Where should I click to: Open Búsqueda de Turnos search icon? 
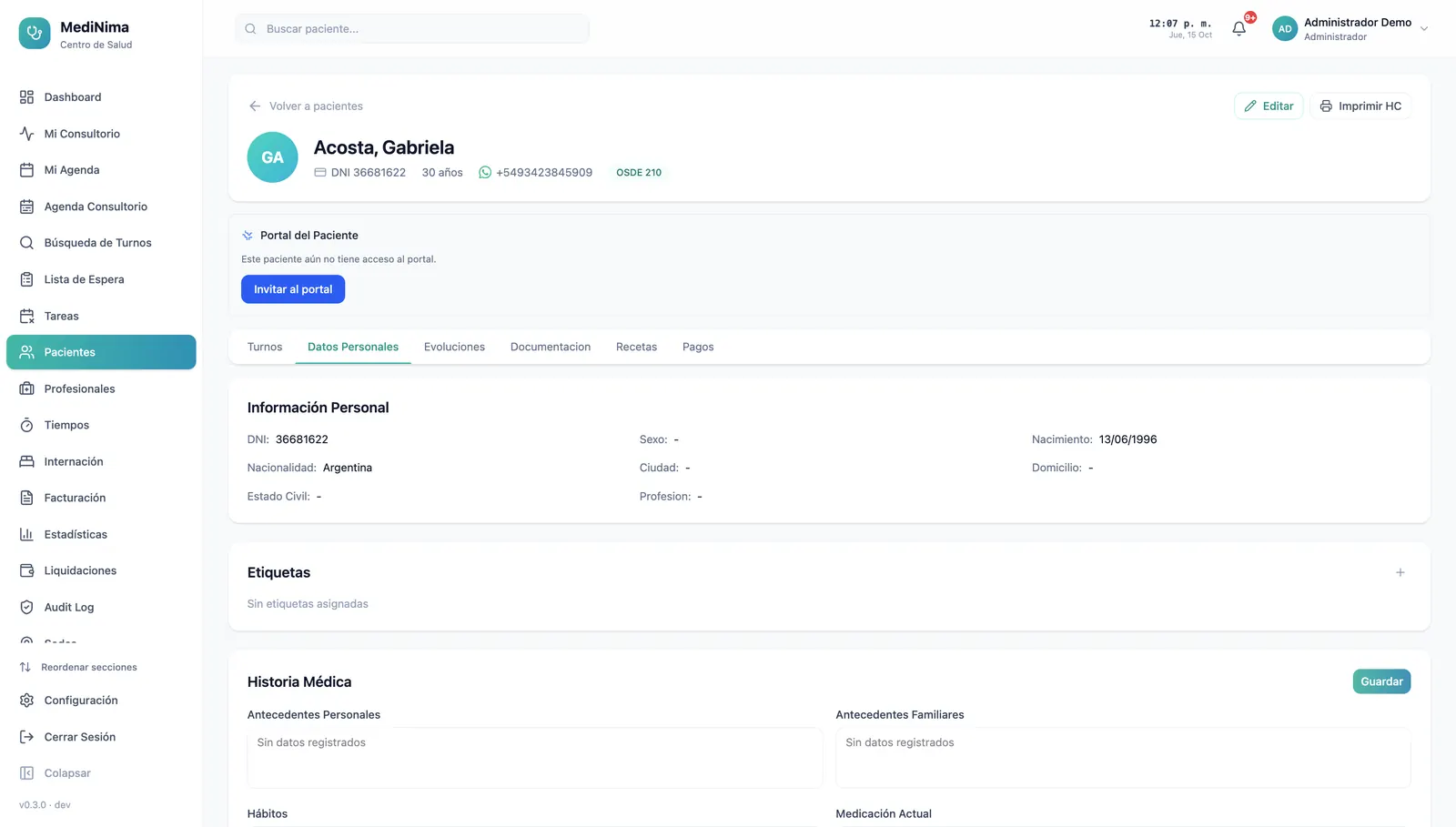(x=26, y=243)
